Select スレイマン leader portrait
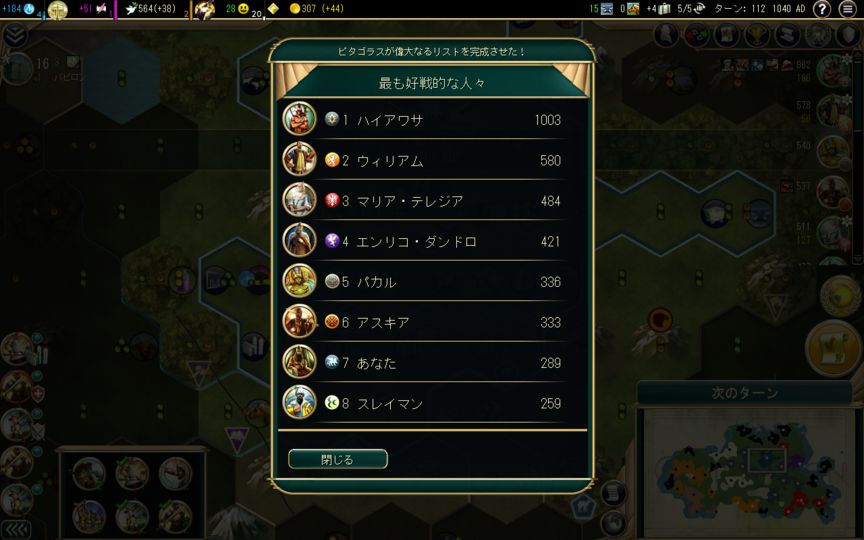The height and width of the screenshot is (540, 864). pos(299,402)
